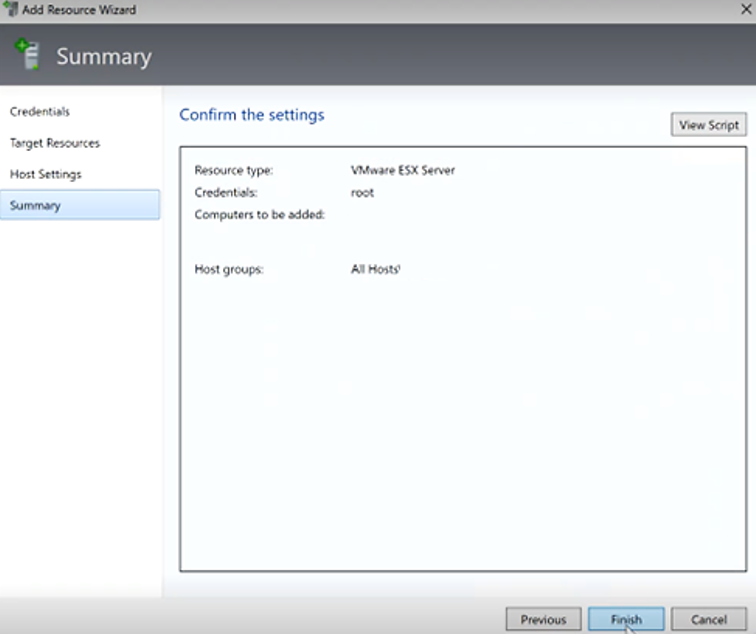The height and width of the screenshot is (634, 756).
Task: Click the All Hosts host group value
Action: [375, 269]
